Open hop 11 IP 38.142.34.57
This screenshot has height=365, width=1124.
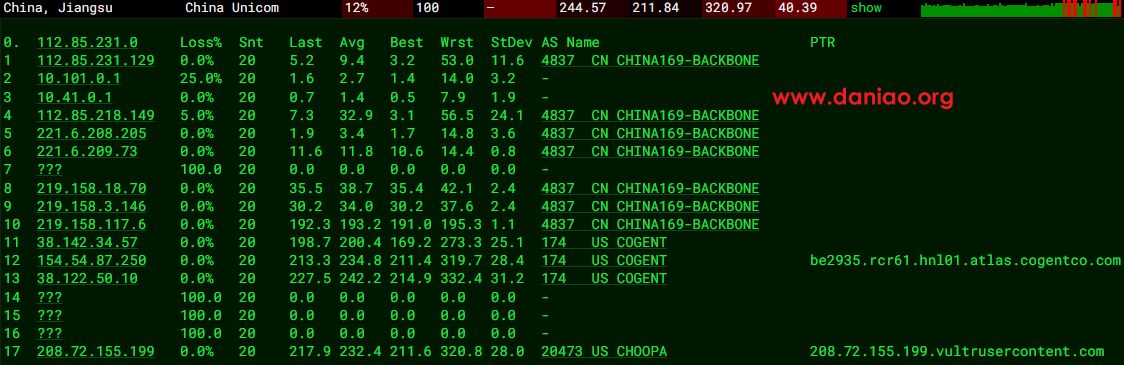(x=87, y=242)
